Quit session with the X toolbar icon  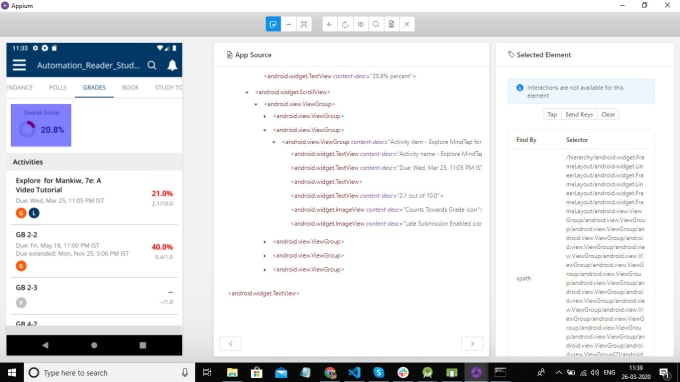tap(407, 24)
